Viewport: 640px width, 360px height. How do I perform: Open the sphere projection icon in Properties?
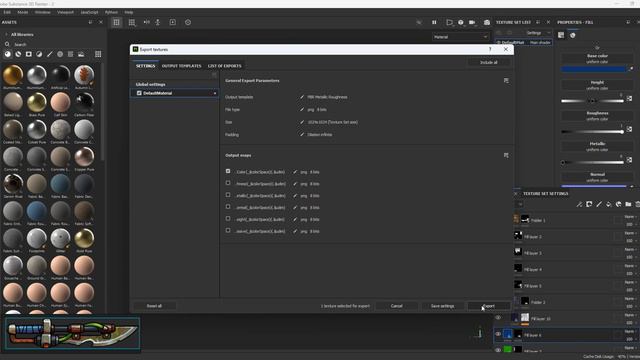[x=573, y=35]
